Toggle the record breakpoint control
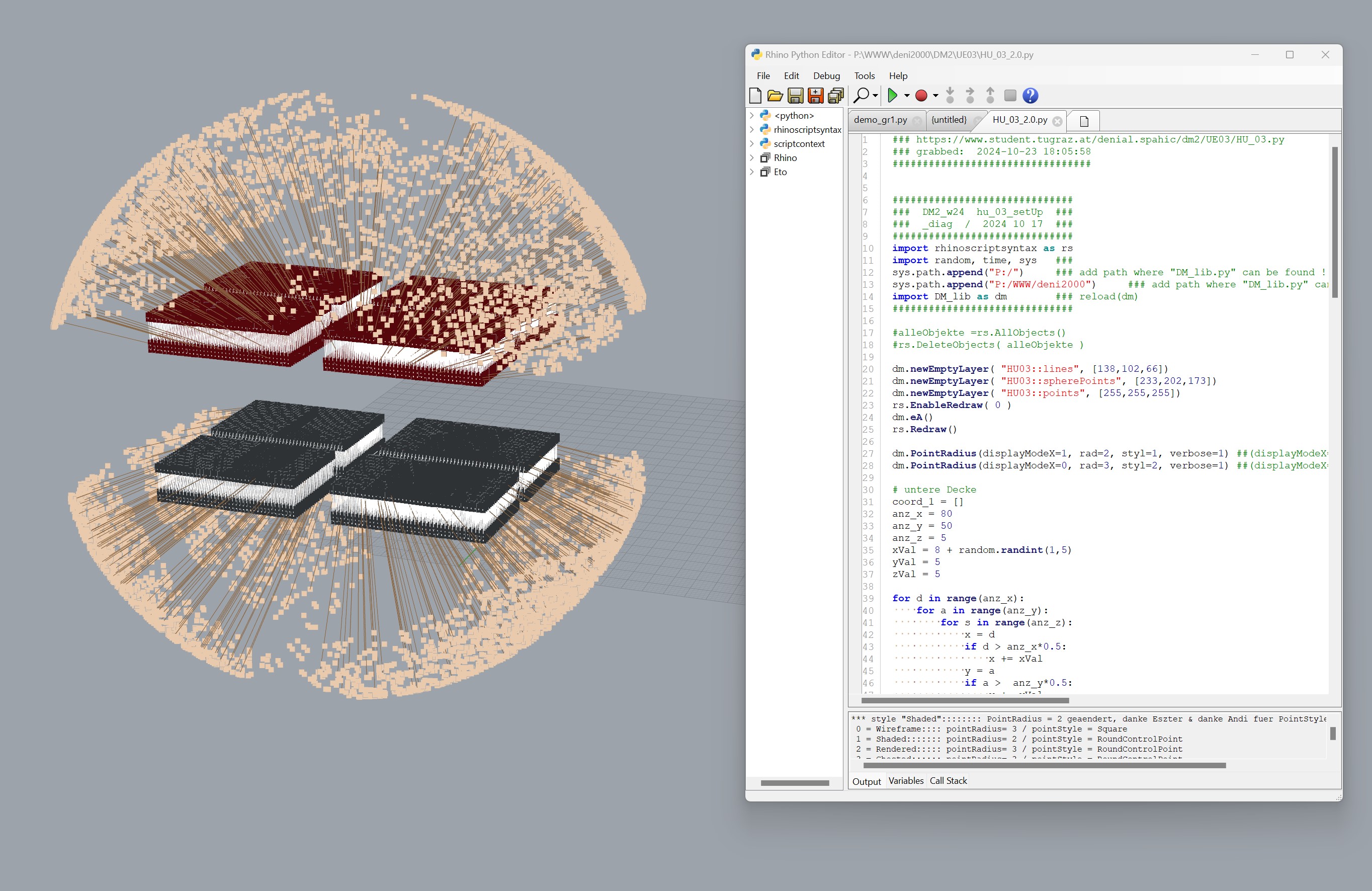The height and width of the screenshot is (891, 1372). 921,96
